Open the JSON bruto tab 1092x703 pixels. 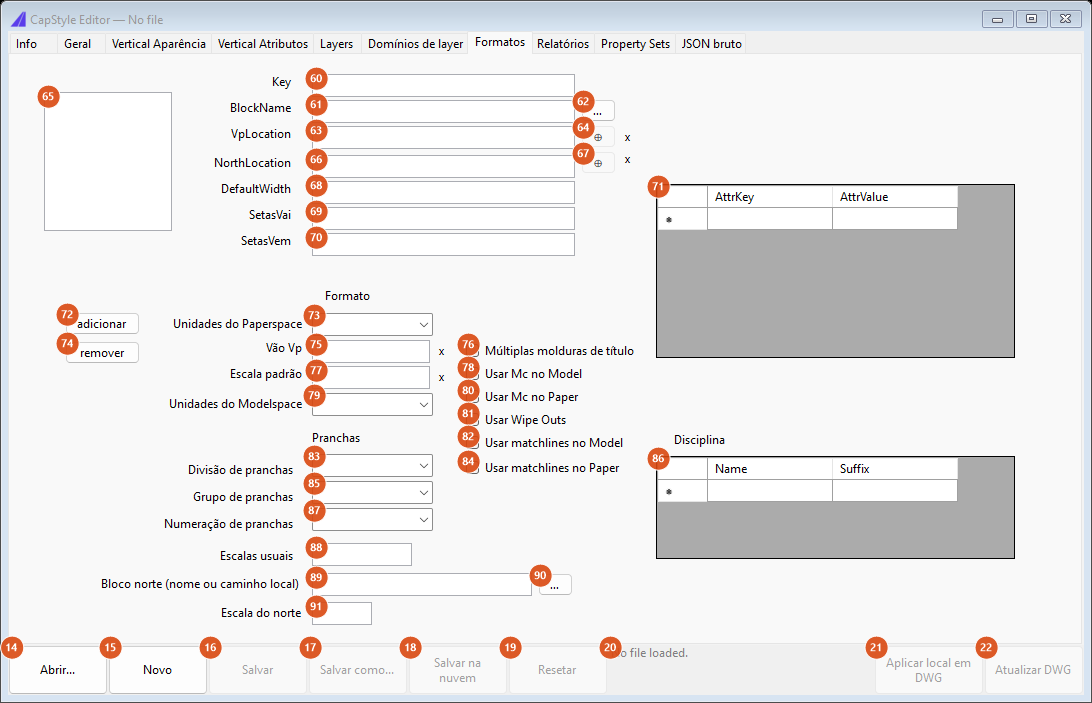711,44
